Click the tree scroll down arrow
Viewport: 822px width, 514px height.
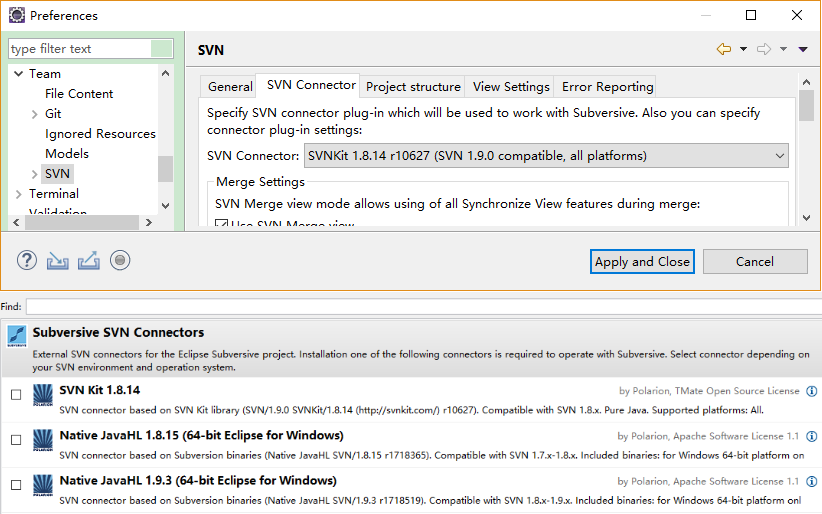click(x=166, y=206)
